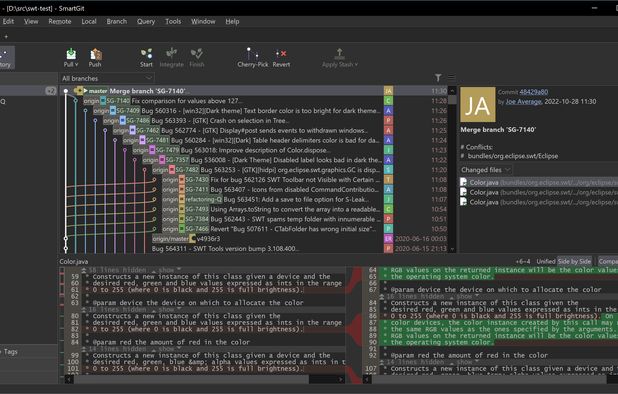Image resolution: width=618 pixels, height=394 pixels.
Task: Click the filter funnel icon above commit list
Action: point(438,78)
